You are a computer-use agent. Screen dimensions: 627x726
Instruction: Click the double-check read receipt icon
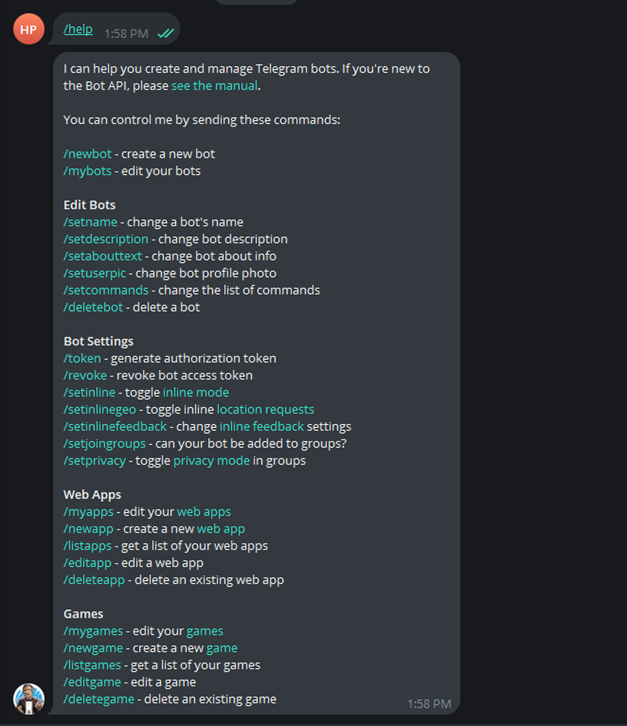[166, 33]
